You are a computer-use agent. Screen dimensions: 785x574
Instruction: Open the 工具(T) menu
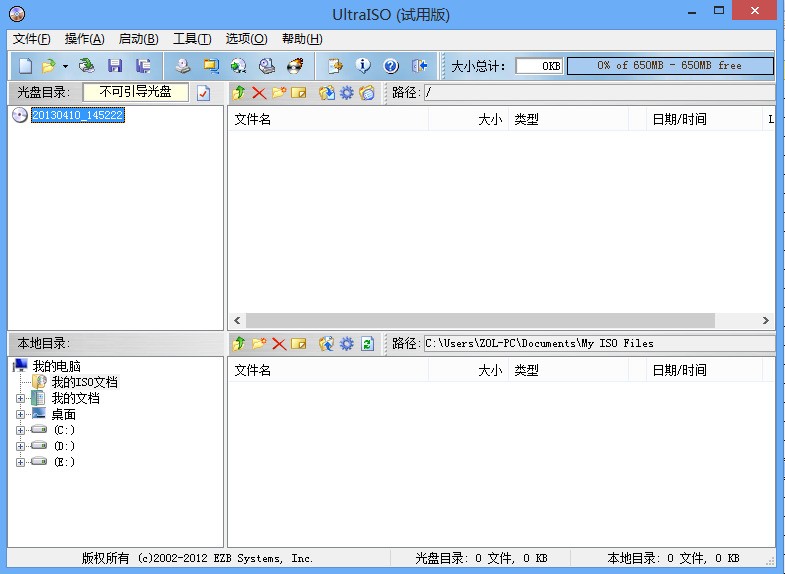click(191, 39)
